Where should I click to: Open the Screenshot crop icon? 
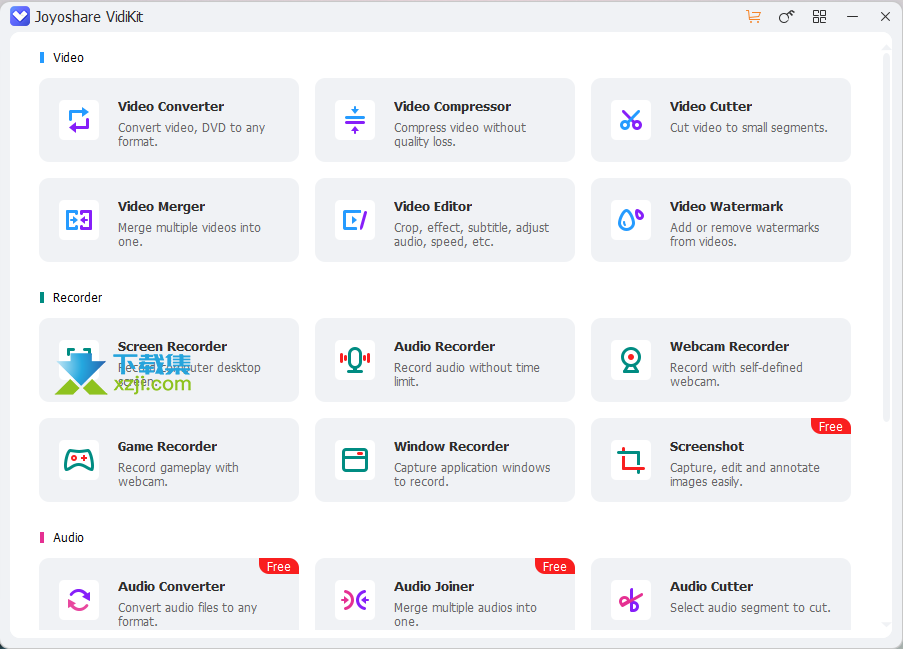pyautogui.click(x=631, y=460)
